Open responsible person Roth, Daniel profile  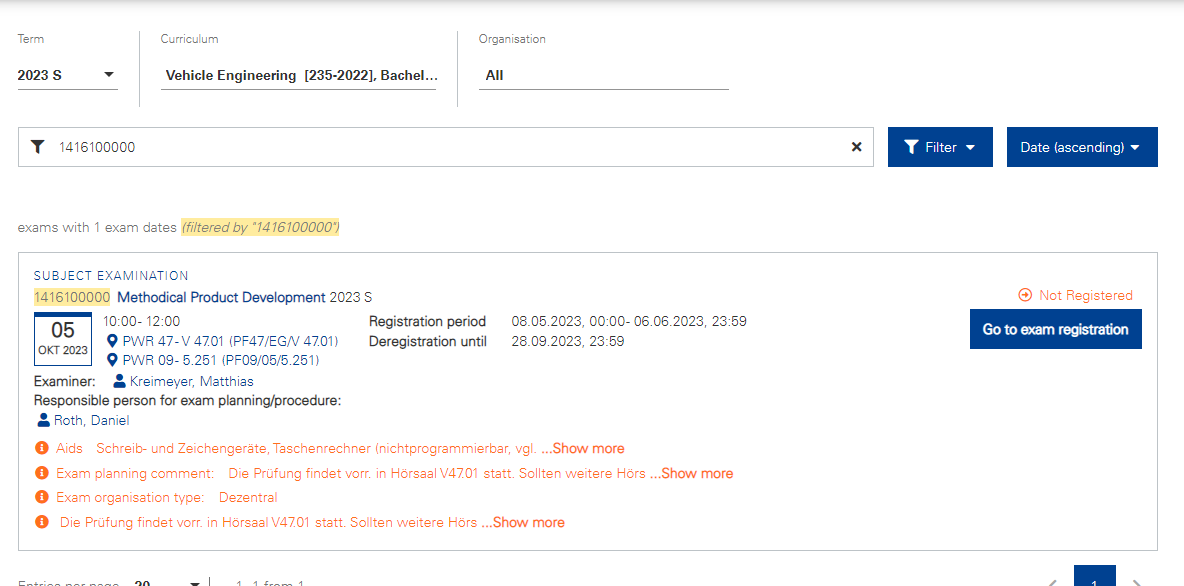click(91, 421)
